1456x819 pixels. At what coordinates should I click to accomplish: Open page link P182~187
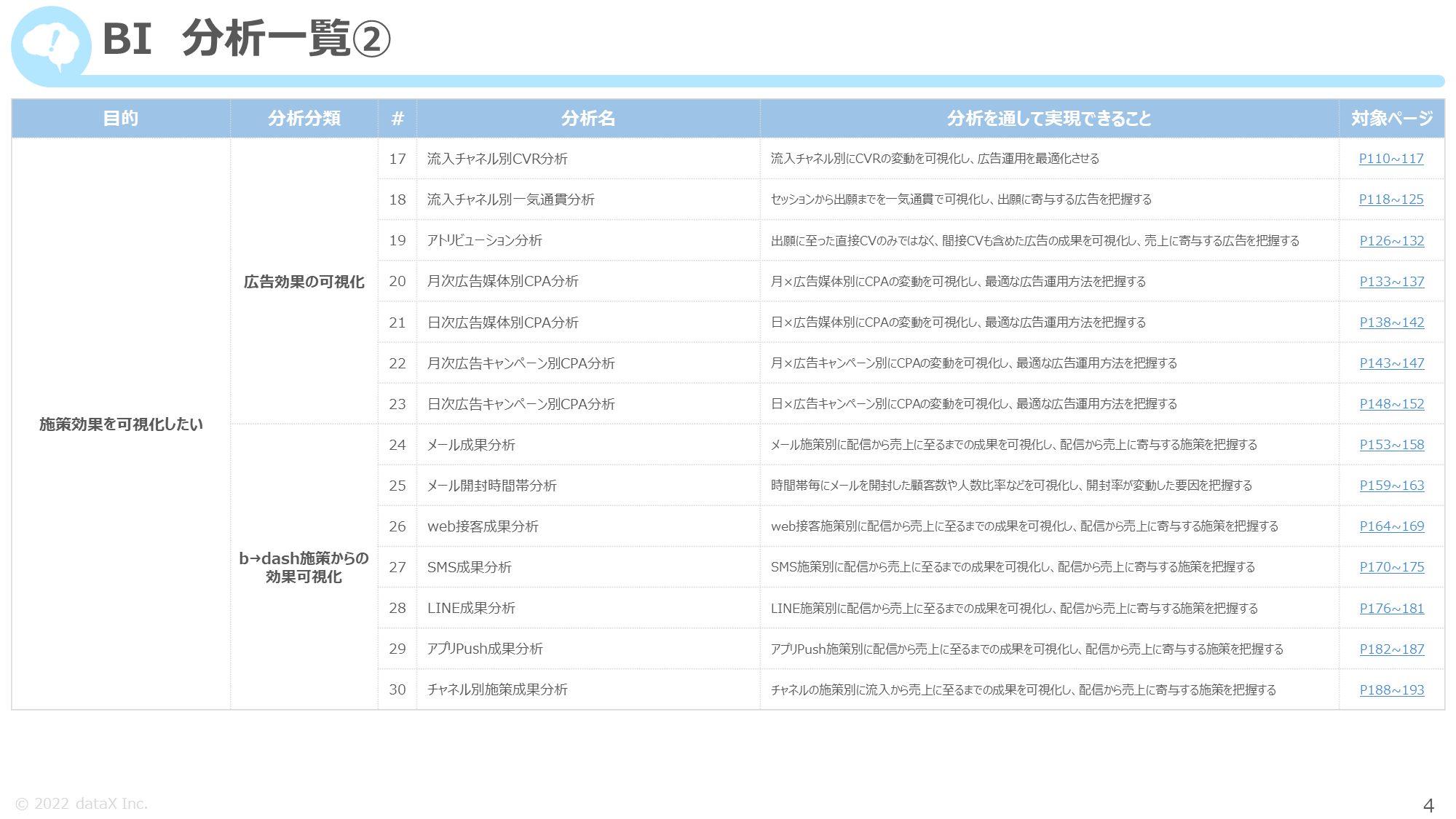click(x=1392, y=649)
